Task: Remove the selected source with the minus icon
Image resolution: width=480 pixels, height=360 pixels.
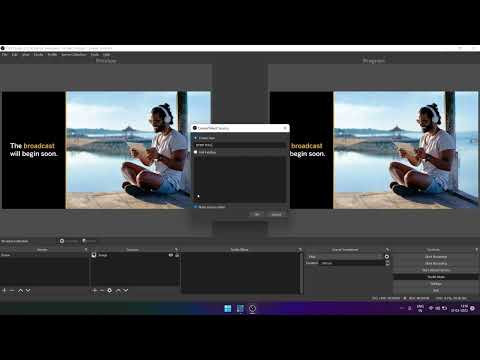Action: pyautogui.click(x=102, y=291)
